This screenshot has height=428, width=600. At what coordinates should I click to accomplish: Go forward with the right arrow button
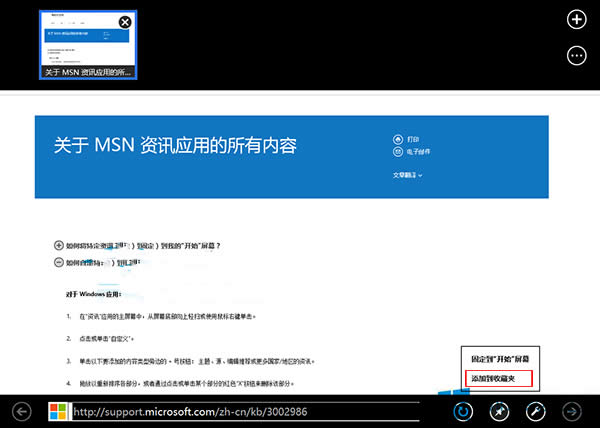572,412
